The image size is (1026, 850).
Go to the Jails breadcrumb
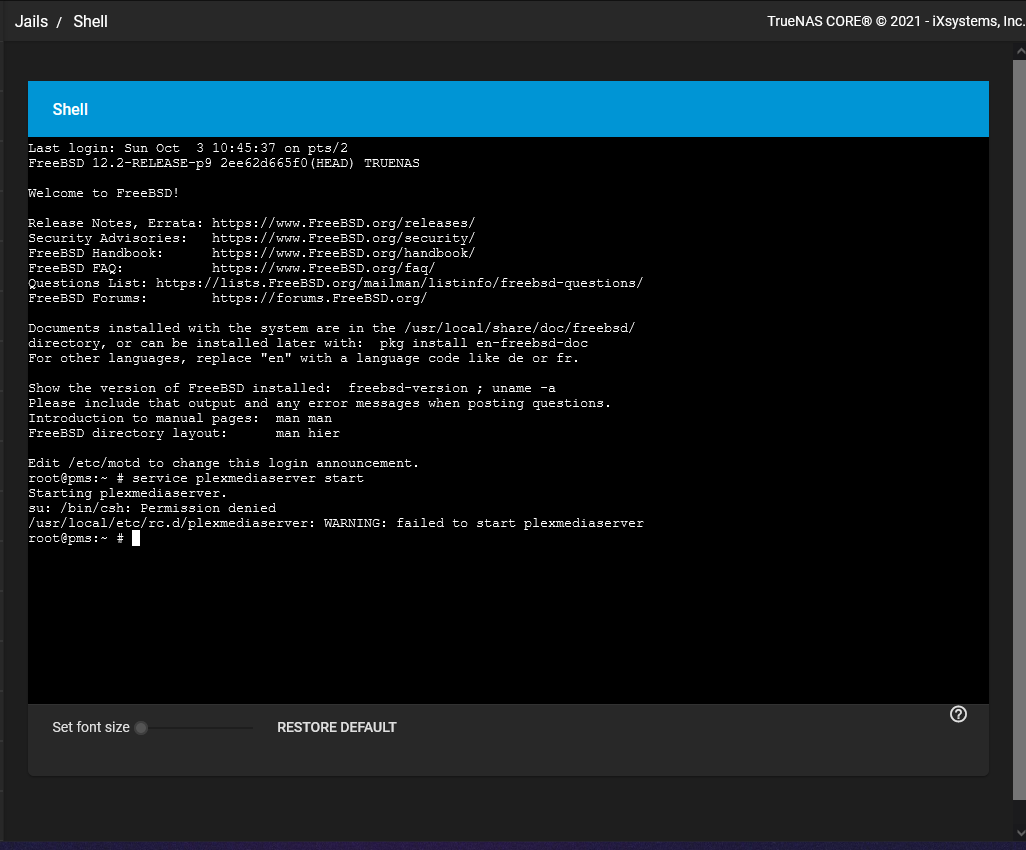click(31, 22)
